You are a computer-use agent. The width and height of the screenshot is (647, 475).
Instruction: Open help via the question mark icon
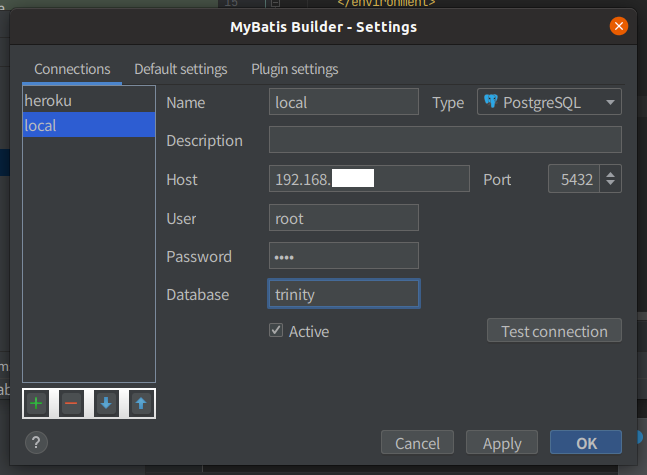[36, 443]
